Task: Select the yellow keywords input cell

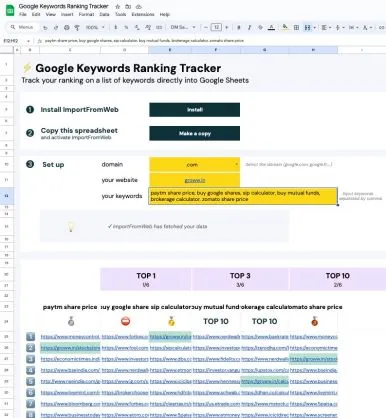Action: tap(243, 196)
